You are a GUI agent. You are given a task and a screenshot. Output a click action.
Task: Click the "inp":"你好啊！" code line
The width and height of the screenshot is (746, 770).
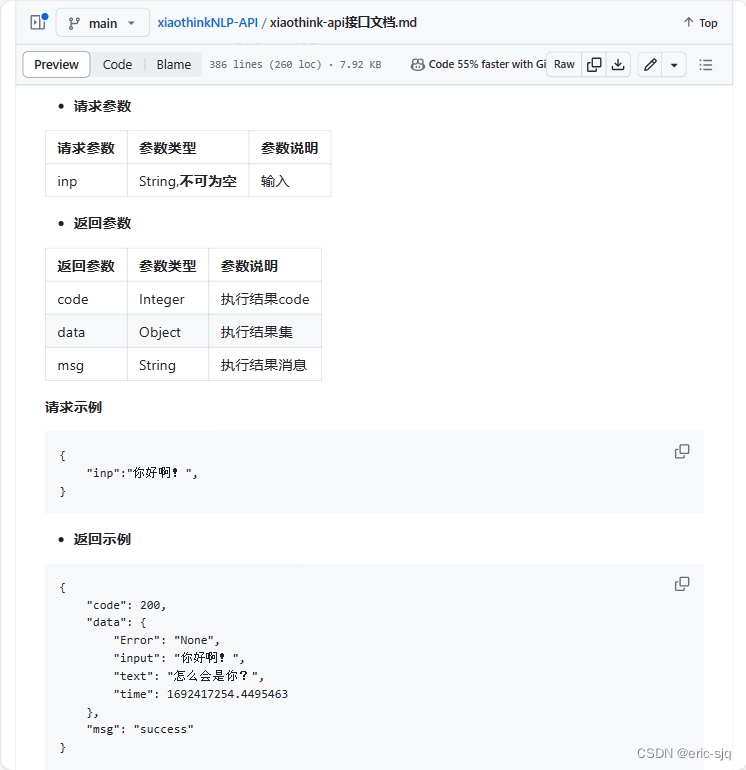point(142,473)
